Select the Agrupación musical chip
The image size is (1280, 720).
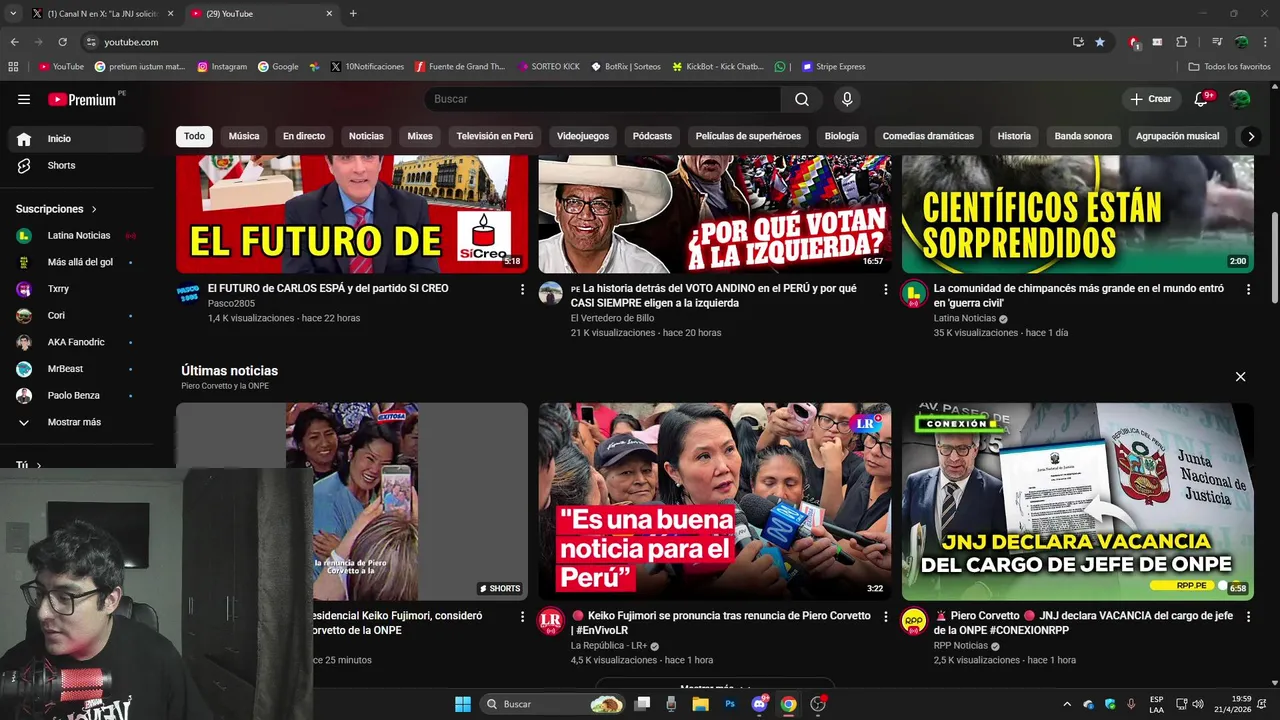pyautogui.click(x=1177, y=136)
